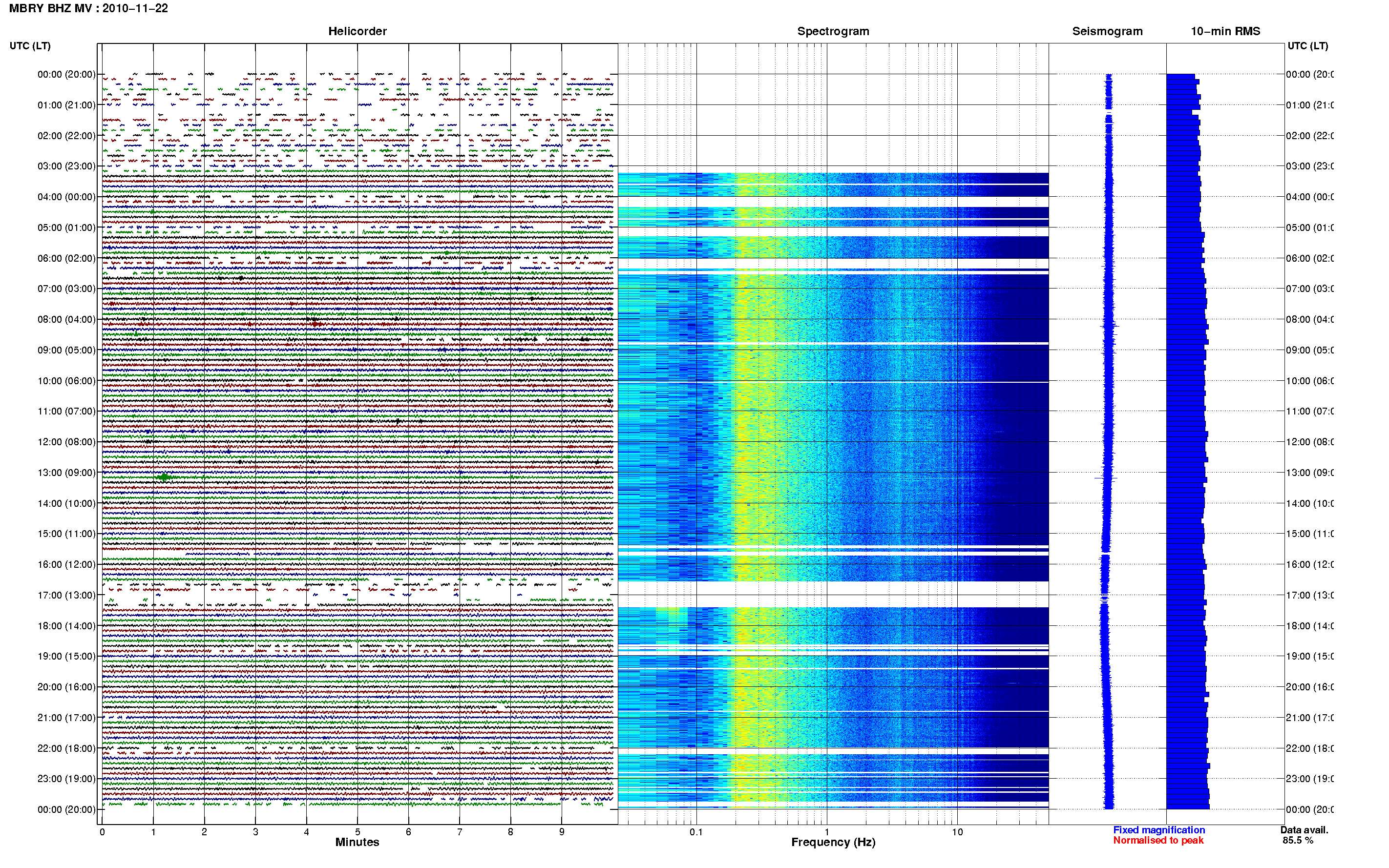The width and height of the screenshot is (1389, 868).
Task: Click the 'Seismogram' panel heading
Action: [1107, 31]
